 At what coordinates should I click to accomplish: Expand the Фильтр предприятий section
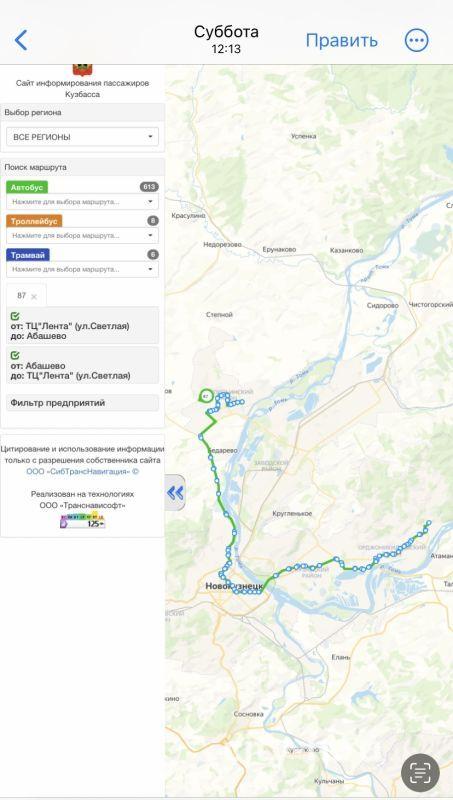pos(82,403)
